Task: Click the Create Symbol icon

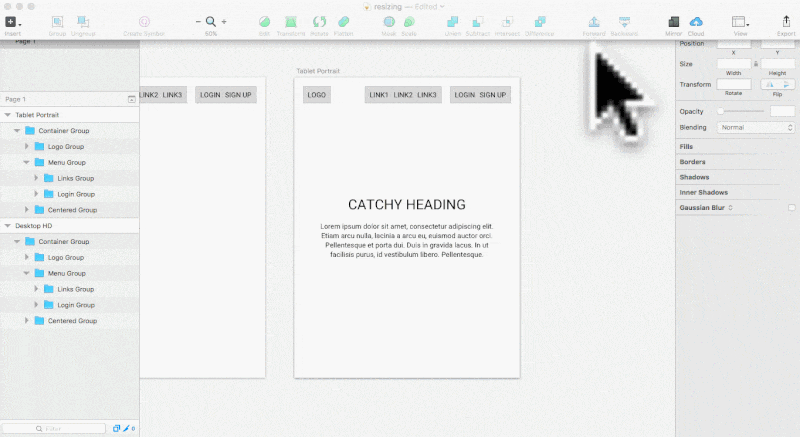Action: tap(144, 22)
